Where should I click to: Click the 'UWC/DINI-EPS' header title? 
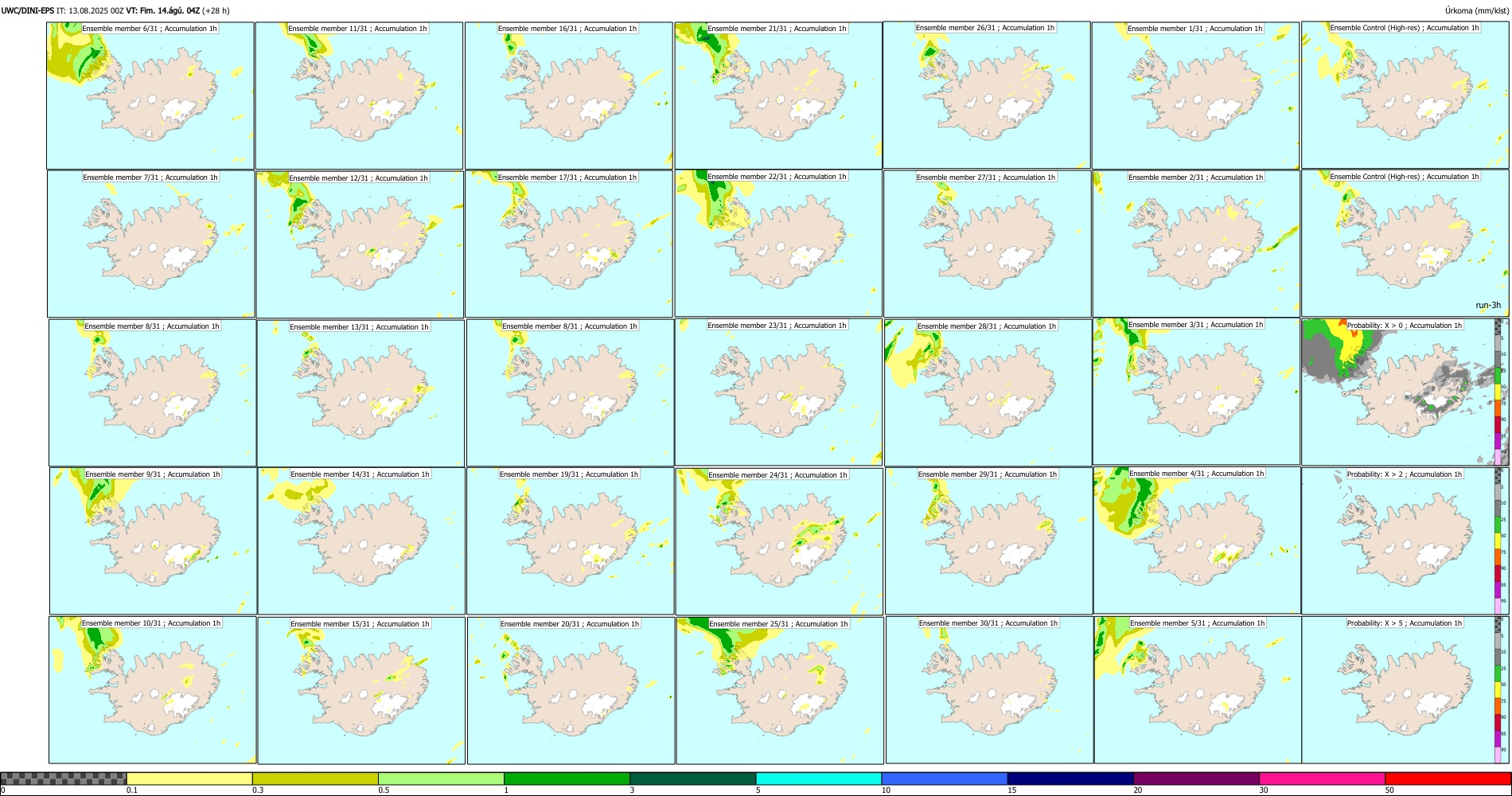pyautogui.click(x=28, y=10)
